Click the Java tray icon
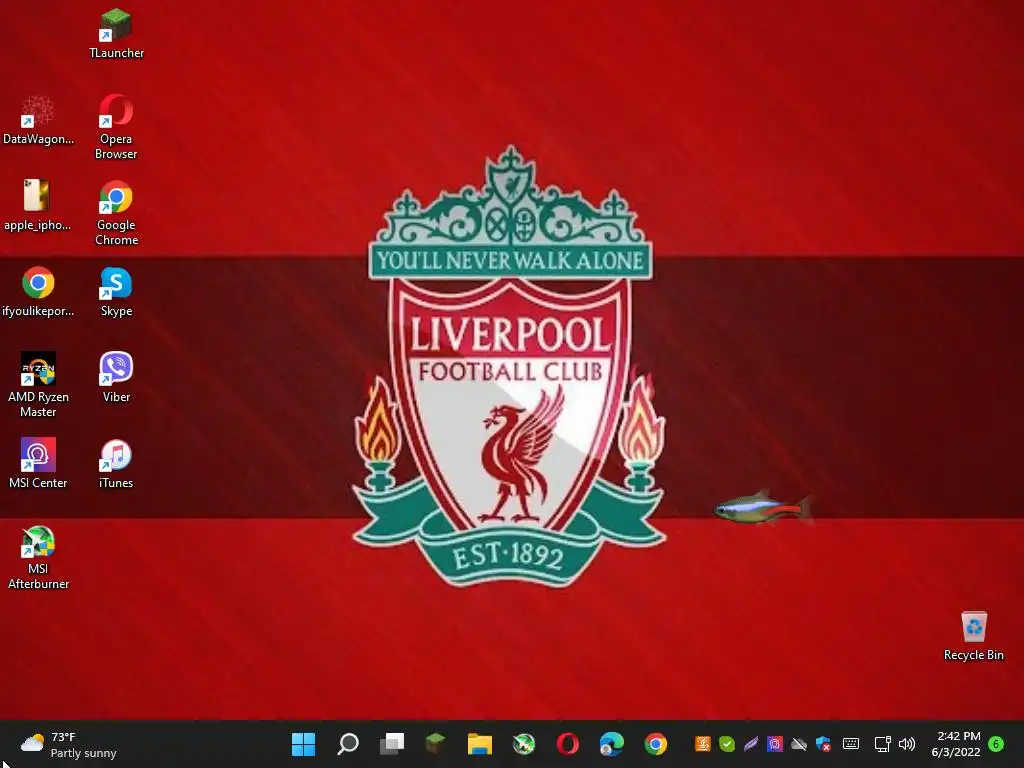Image resolution: width=1024 pixels, height=768 pixels. 703,744
